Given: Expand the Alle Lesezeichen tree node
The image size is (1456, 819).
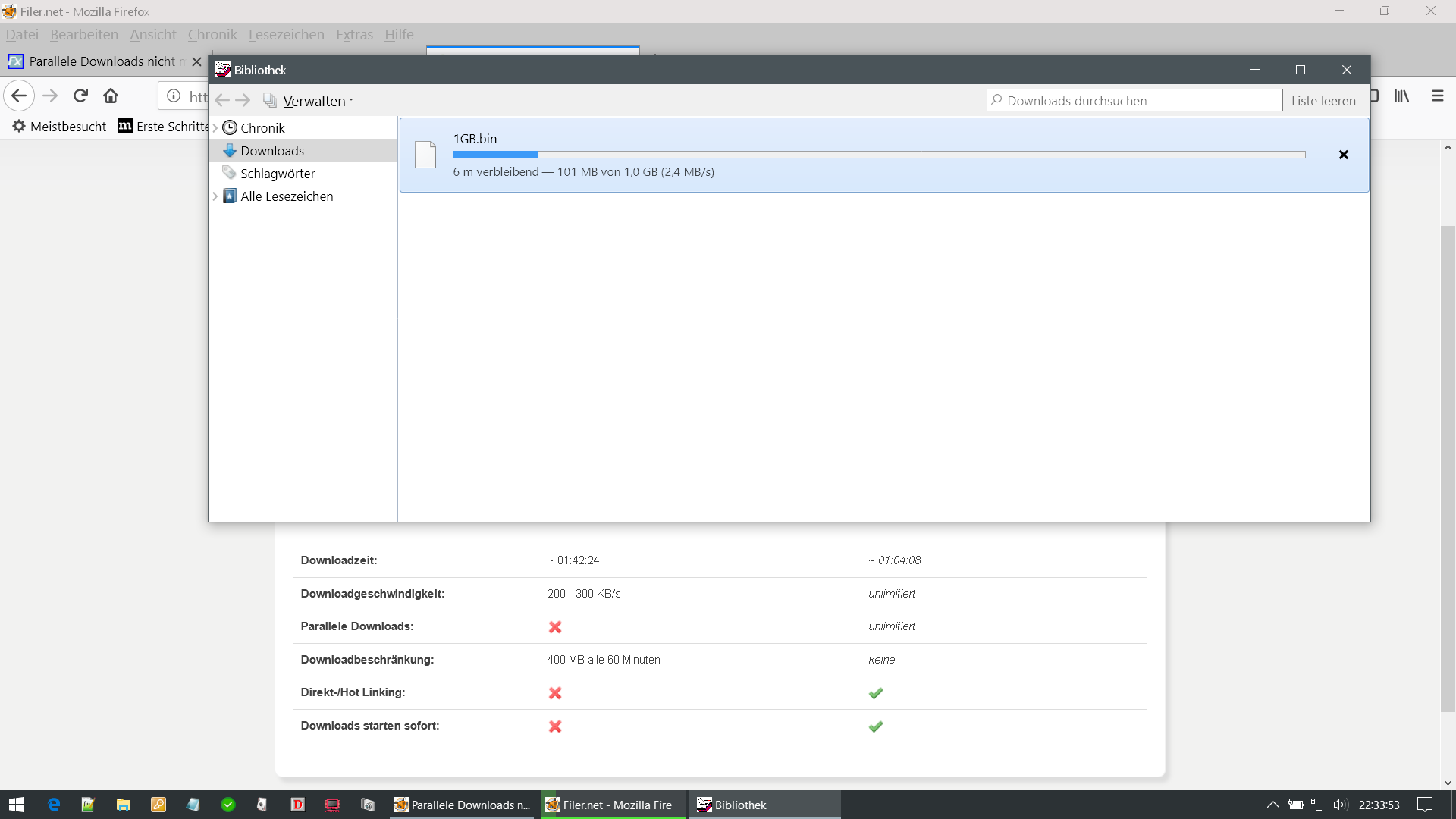Looking at the screenshot, I should coord(215,196).
